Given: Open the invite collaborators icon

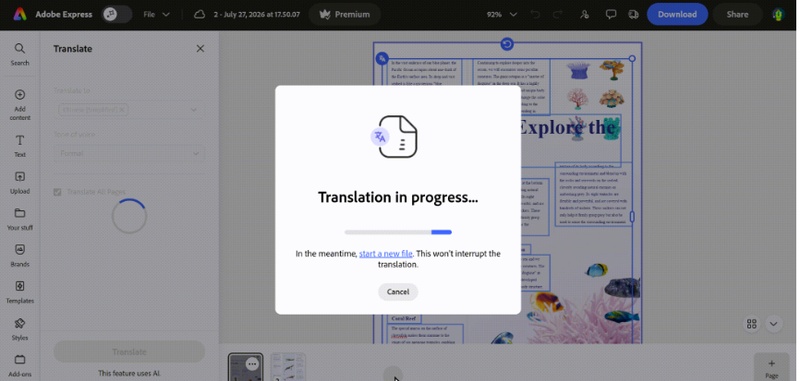Looking at the screenshot, I should (x=585, y=14).
